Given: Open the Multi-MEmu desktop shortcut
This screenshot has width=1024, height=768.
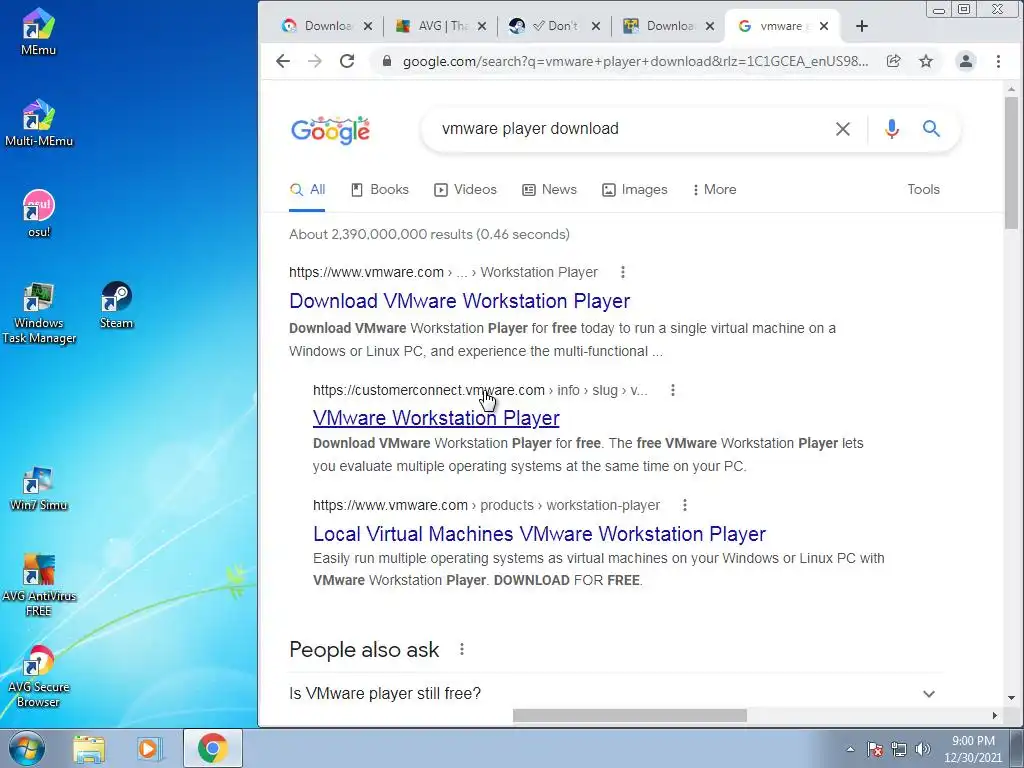Looking at the screenshot, I should point(39,123).
